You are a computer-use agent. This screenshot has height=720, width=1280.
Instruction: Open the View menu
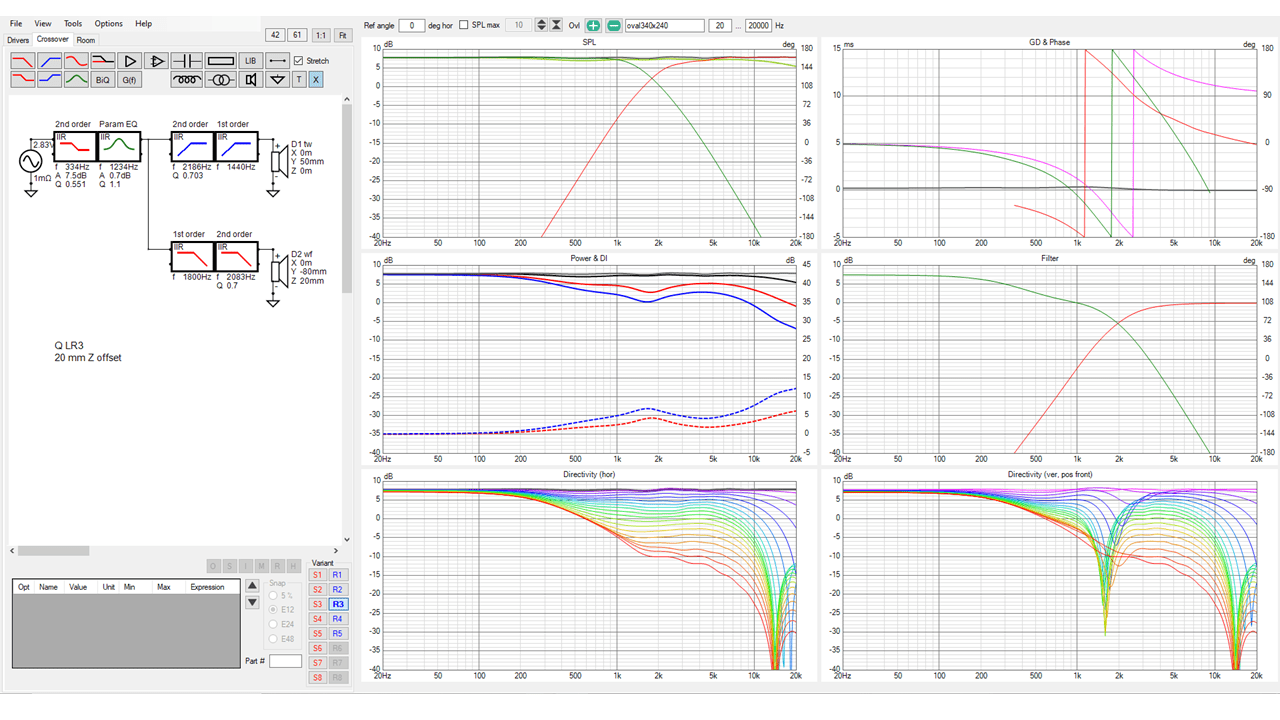(43, 23)
